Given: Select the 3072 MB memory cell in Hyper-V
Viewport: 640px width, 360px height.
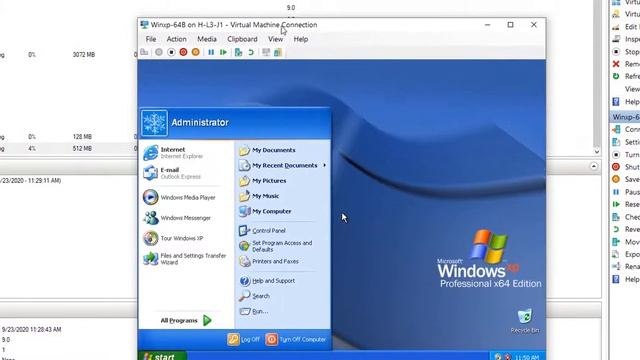Looking at the screenshot, I should [84, 55].
